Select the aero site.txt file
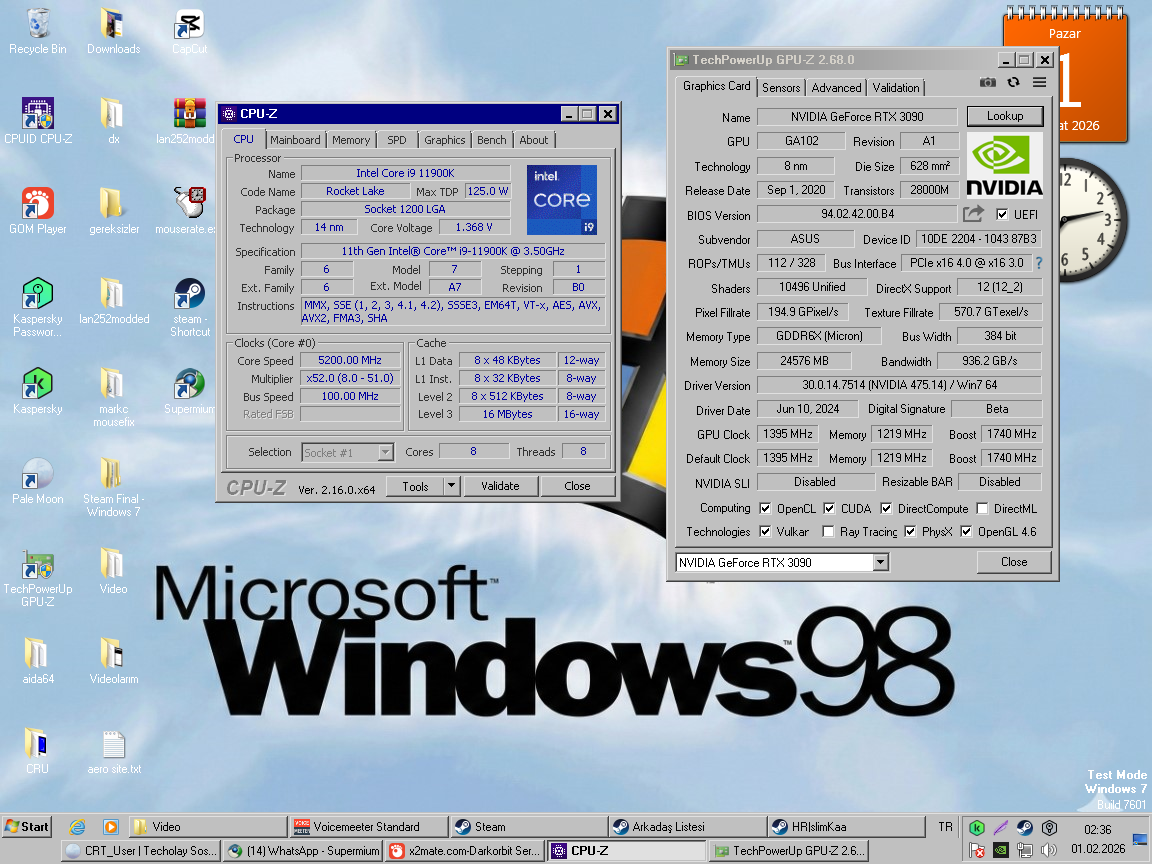 point(114,752)
